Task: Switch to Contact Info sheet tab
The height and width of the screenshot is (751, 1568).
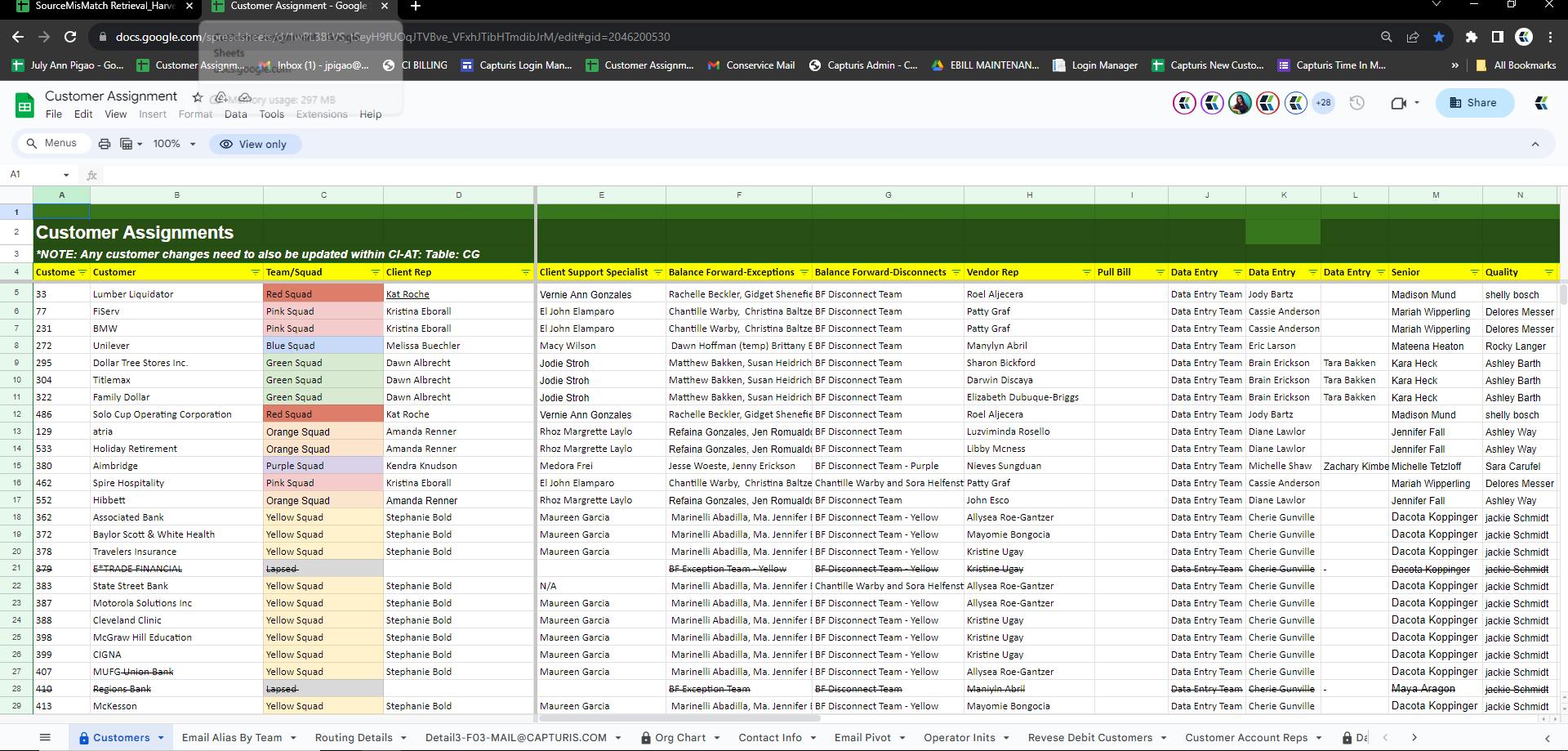Action: [770, 738]
